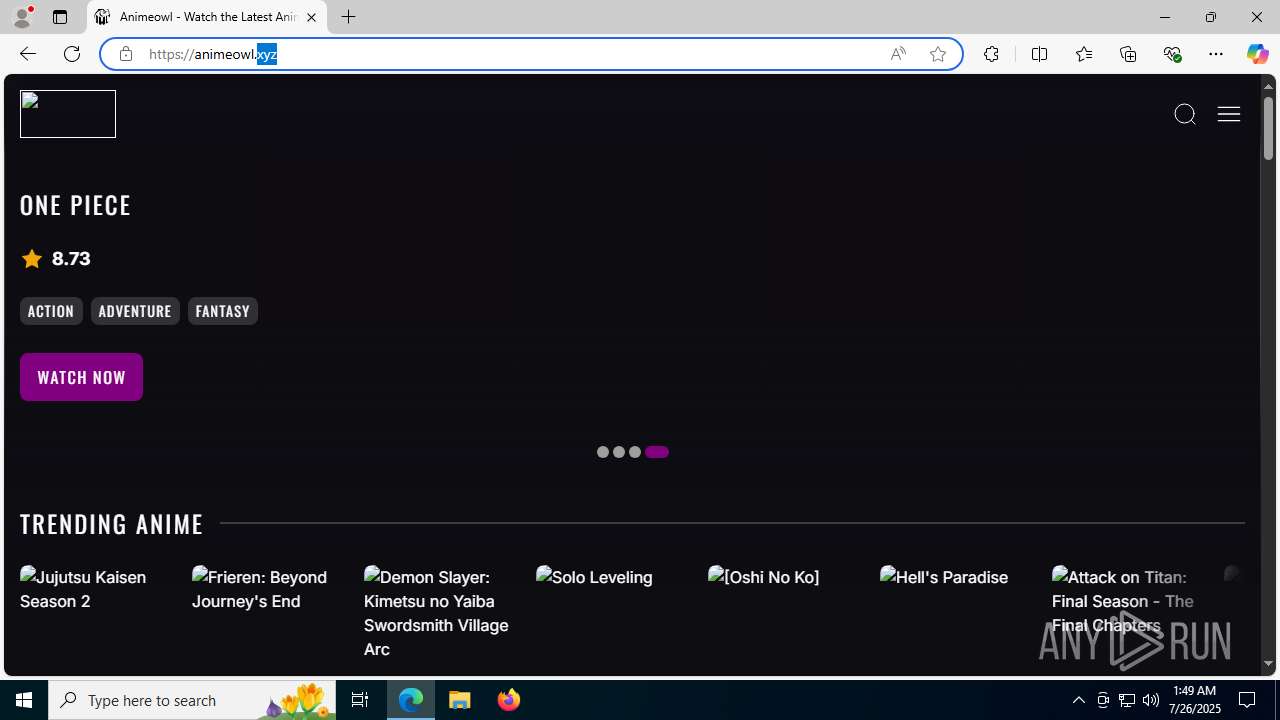1280x720 pixels.
Task: Launch the Copilot sidebar icon
Action: coord(1257,54)
